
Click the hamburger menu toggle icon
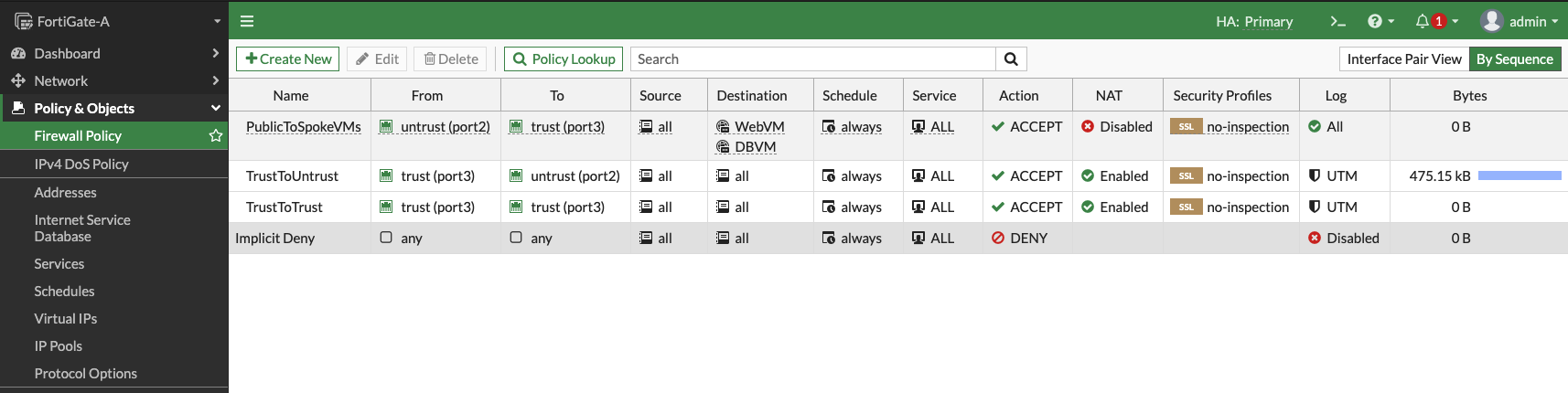coord(247,21)
